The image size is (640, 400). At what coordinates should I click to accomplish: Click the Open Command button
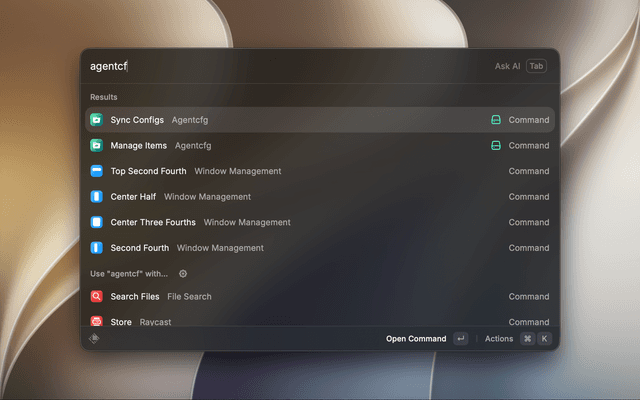click(x=416, y=338)
